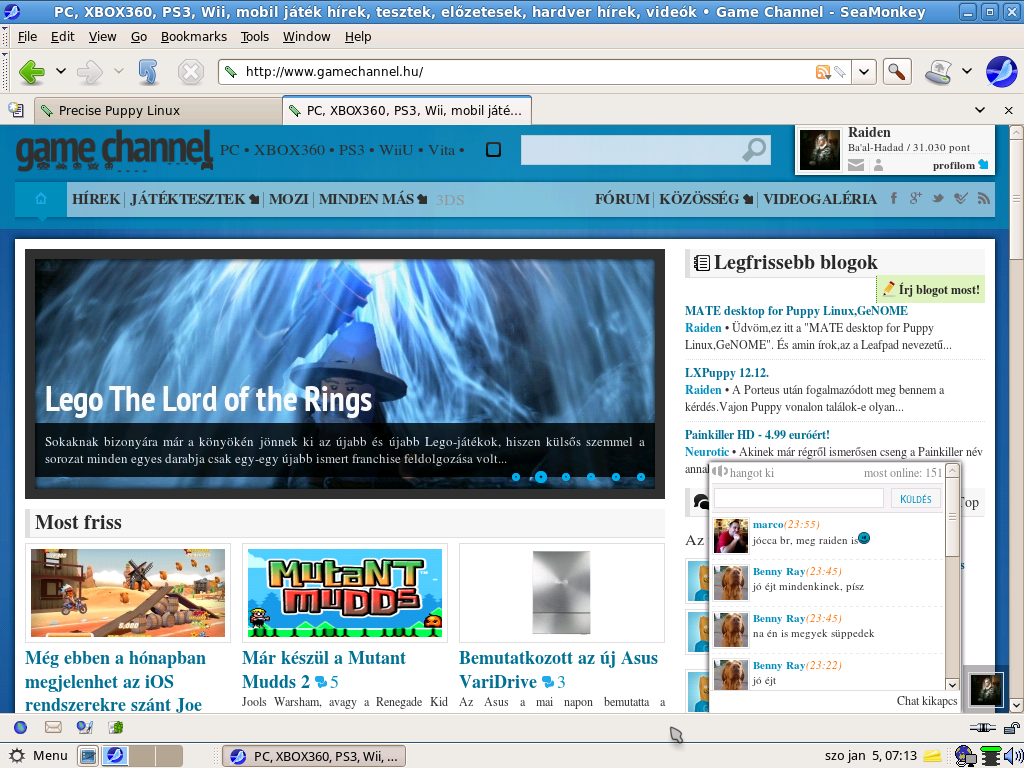Open 'MATE desktop for Puppy Linux,GeNOME' blog

click(x=796, y=311)
